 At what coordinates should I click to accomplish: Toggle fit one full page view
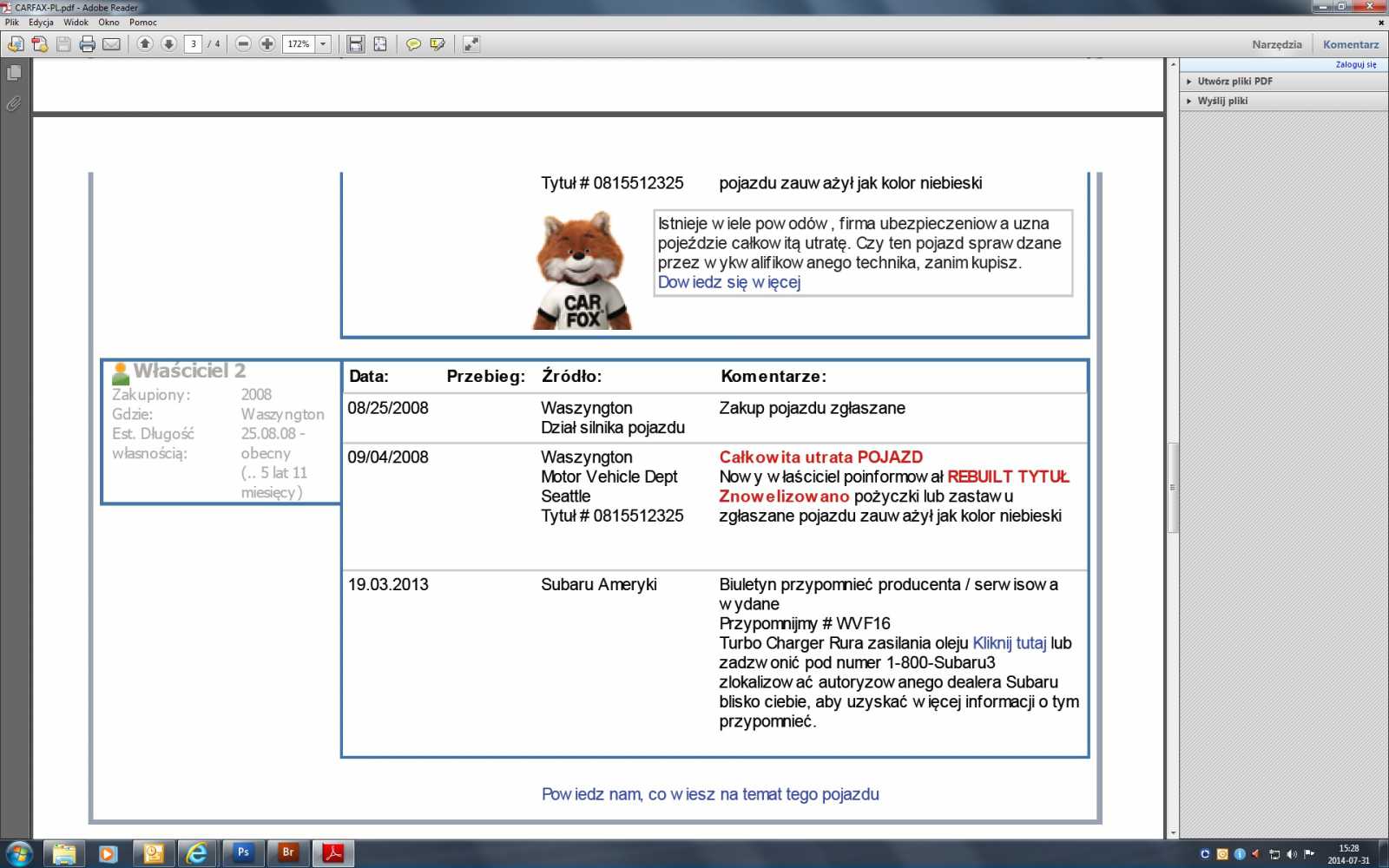pos(380,44)
